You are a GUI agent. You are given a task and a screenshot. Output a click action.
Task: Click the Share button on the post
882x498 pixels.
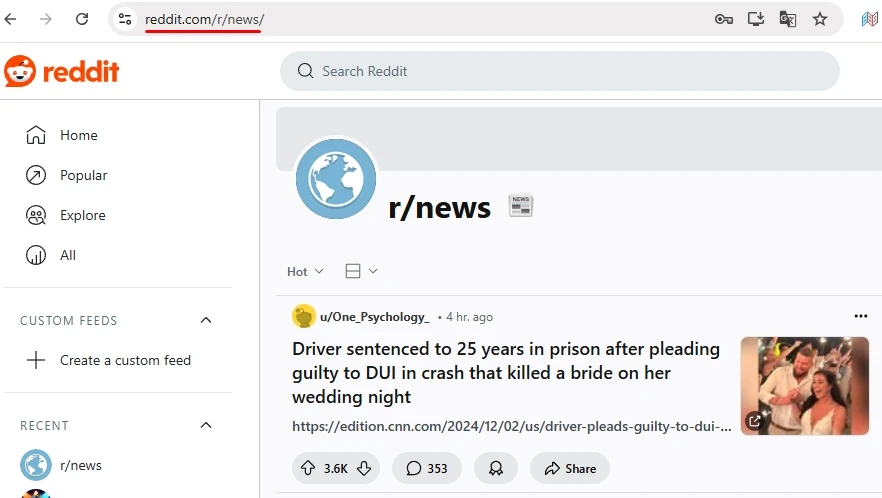pos(569,468)
